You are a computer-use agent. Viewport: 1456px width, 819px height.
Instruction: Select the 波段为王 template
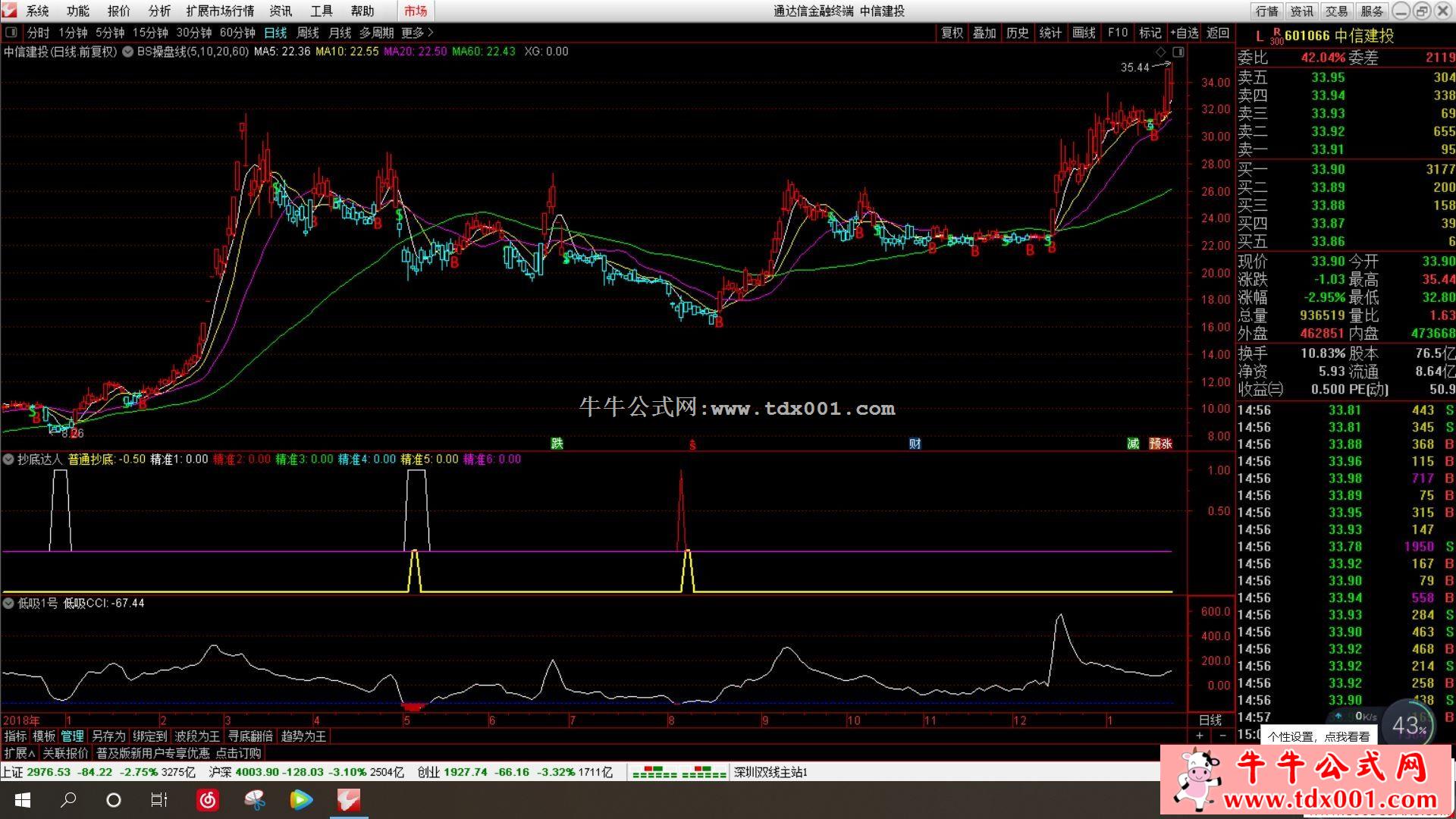click(x=197, y=736)
